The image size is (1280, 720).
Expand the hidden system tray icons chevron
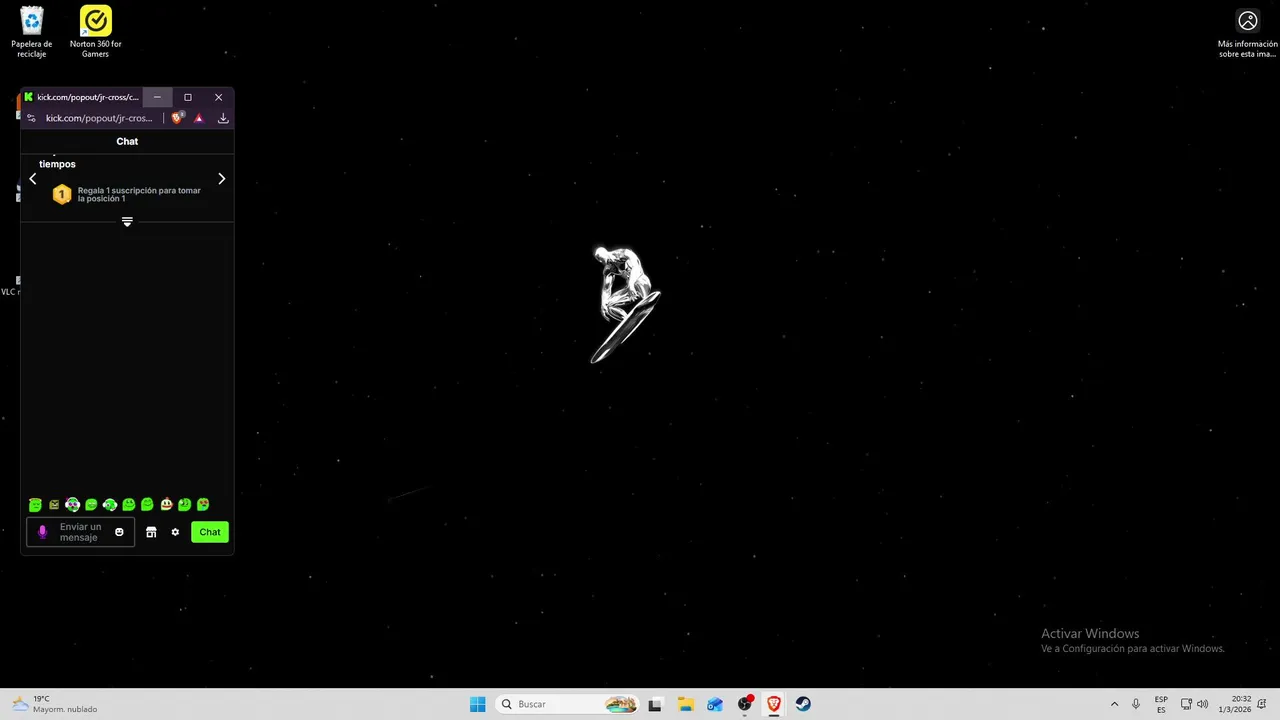click(1114, 704)
